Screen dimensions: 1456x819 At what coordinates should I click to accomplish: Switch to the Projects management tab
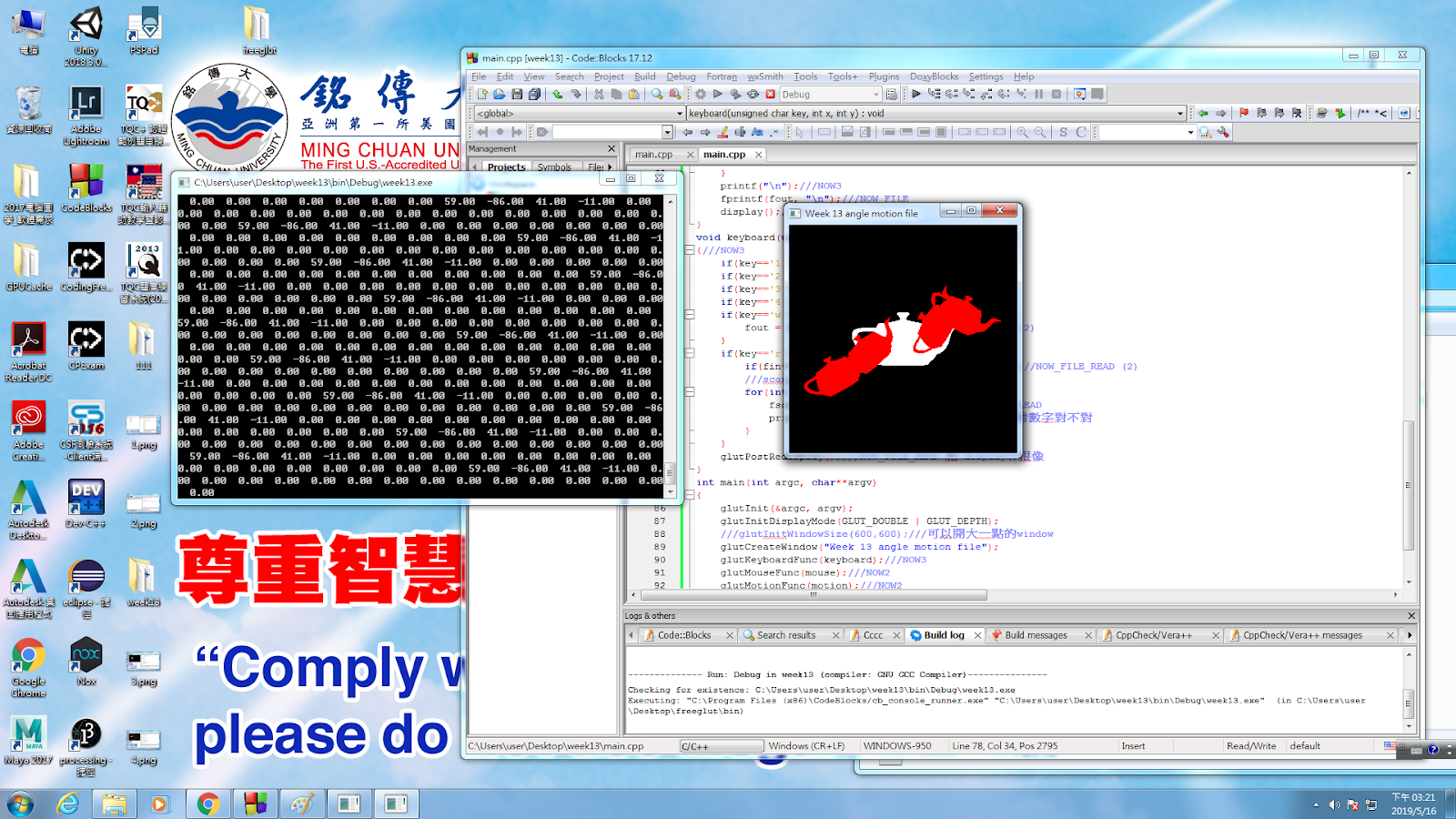pos(506,167)
